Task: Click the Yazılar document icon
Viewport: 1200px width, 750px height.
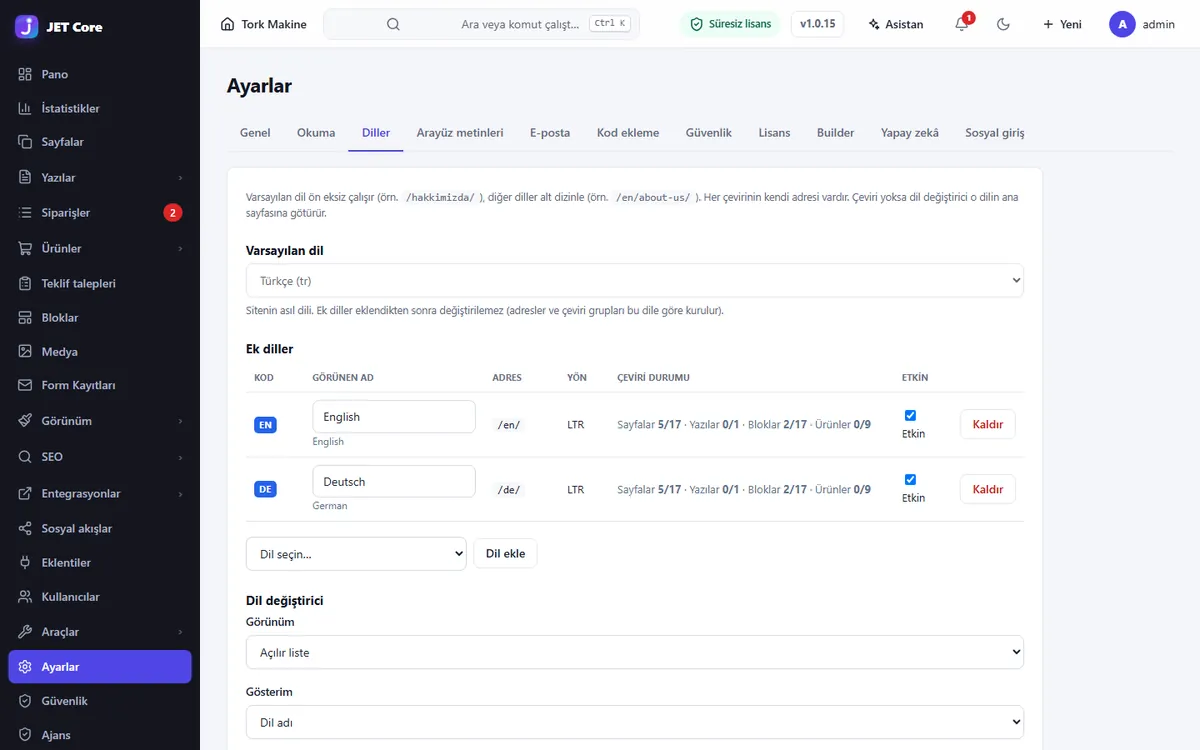Action: [x=25, y=177]
